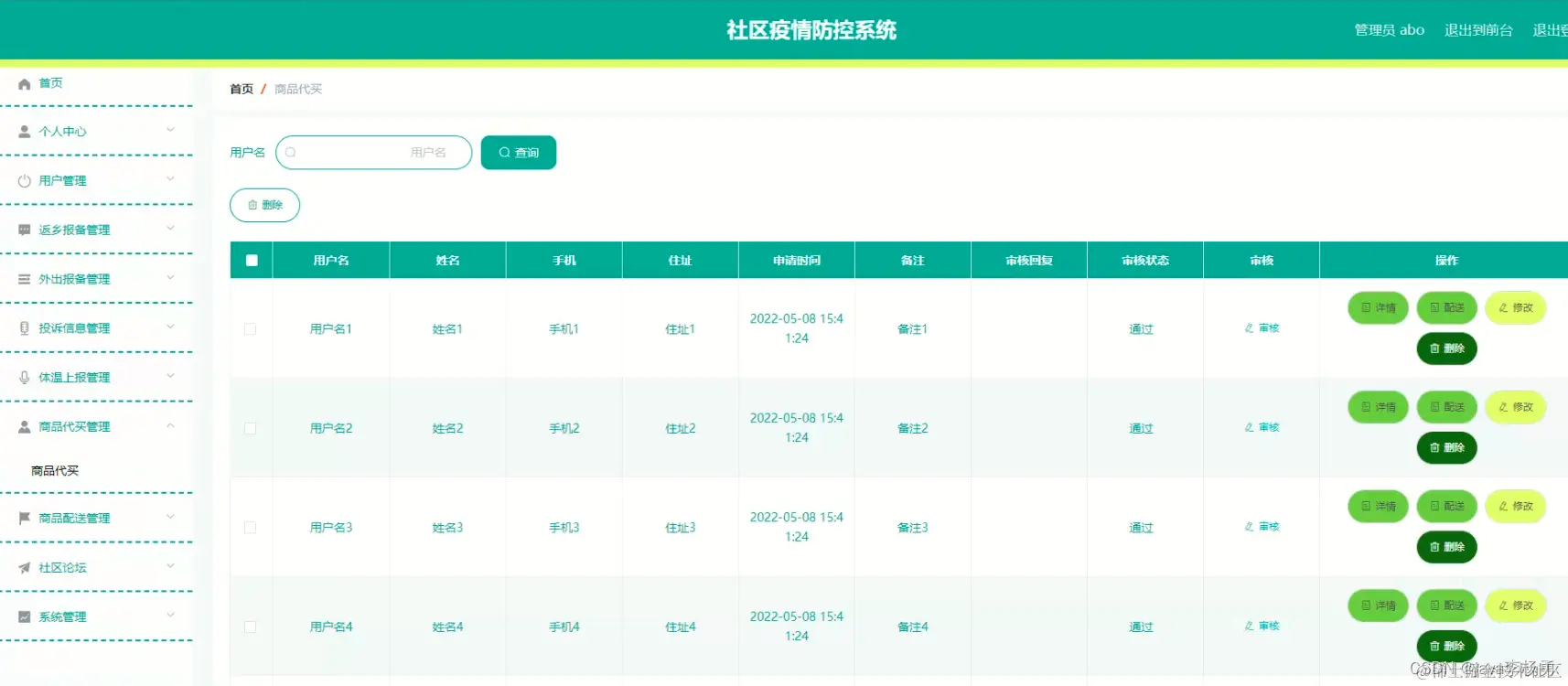Expand the 体温上报管理 menu chevron

[x=170, y=376]
